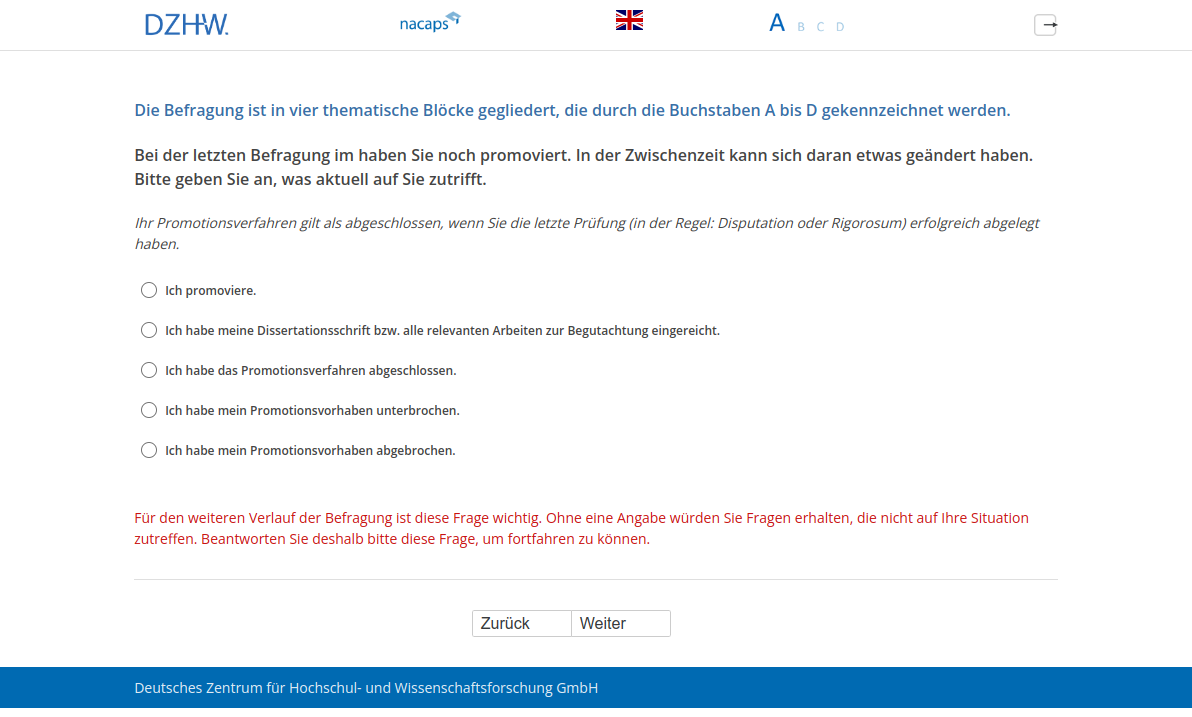Select the 'Ich promoviere.' radio button
Image resolution: width=1192 pixels, height=717 pixels.
coord(149,290)
